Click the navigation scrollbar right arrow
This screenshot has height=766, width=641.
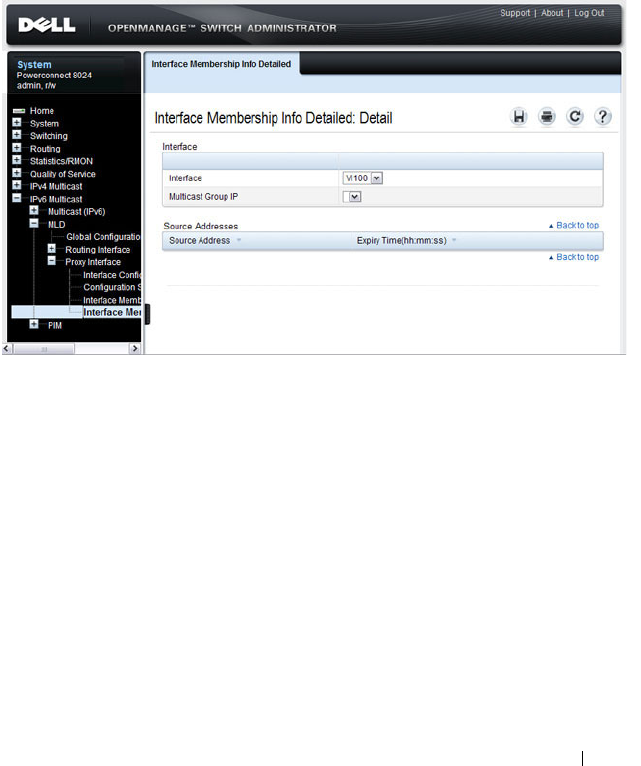pyautogui.click(x=134, y=348)
